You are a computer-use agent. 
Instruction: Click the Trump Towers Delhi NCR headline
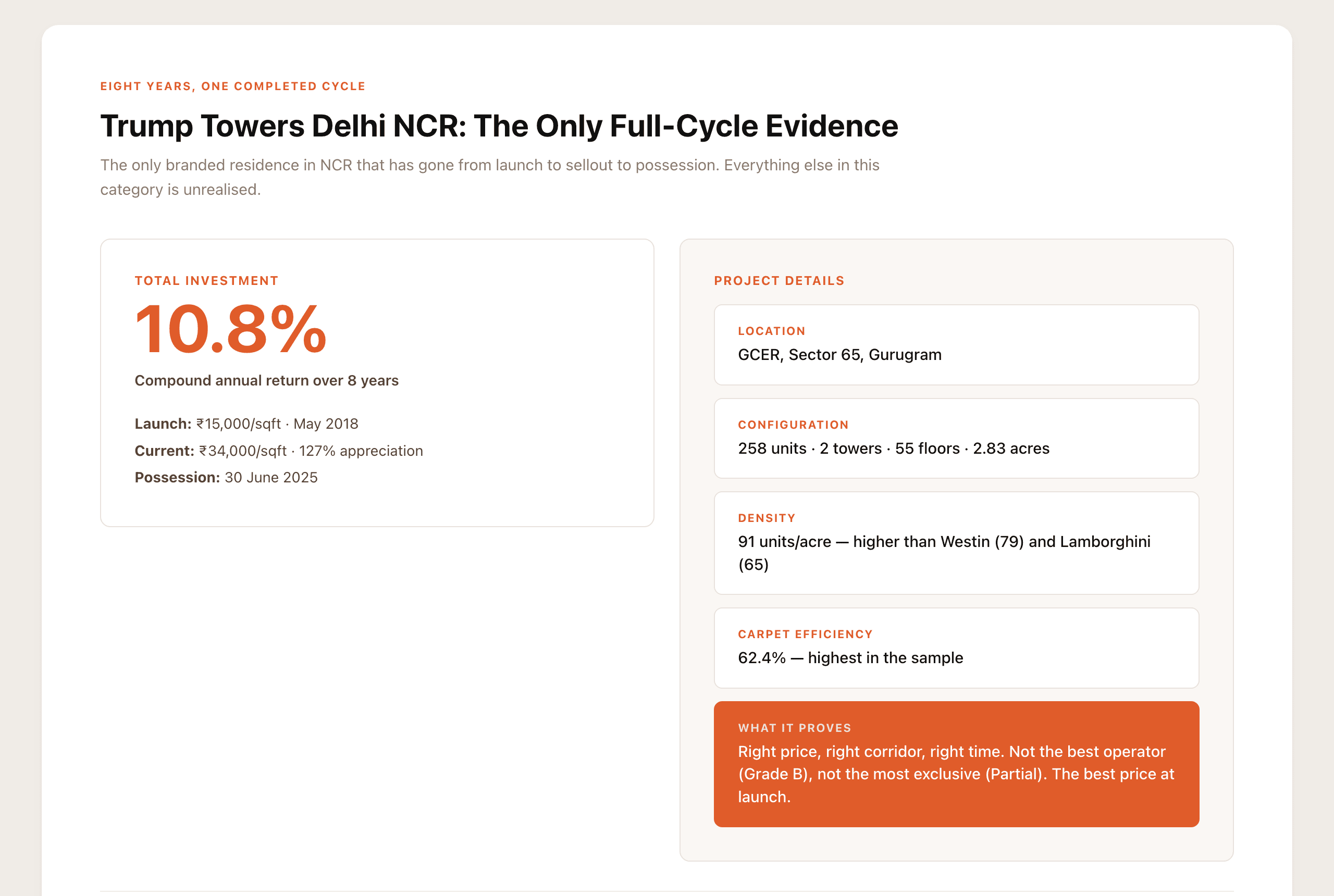(x=499, y=126)
